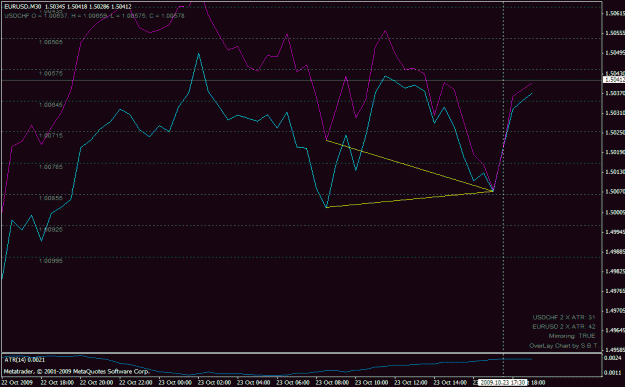
Task: Click 'EURUSD 2 X ATR: 42' text
Action: point(564,326)
